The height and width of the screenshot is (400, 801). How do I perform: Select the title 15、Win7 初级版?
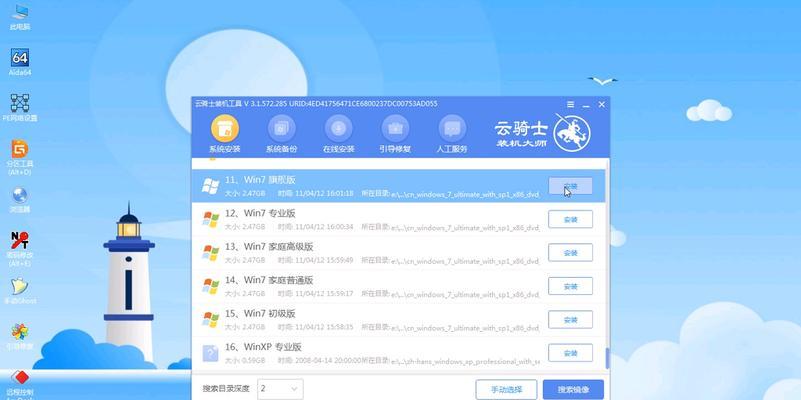click(260, 314)
